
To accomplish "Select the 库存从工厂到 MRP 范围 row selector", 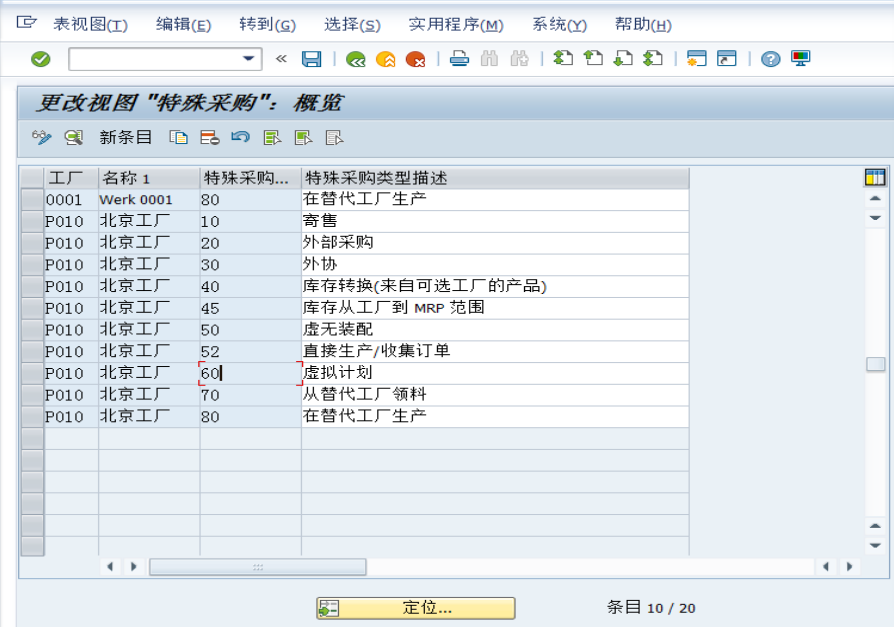I will coord(32,308).
